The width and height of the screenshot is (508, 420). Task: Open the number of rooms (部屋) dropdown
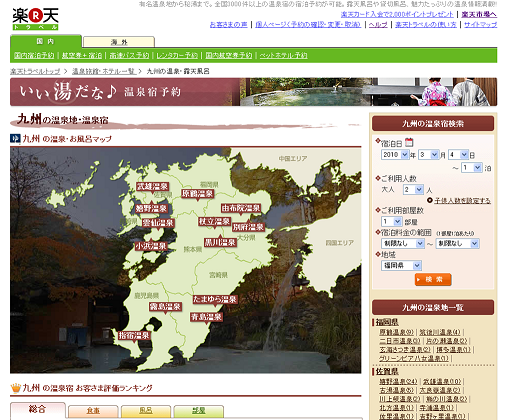pyautogui.click(x=392, y=222)
